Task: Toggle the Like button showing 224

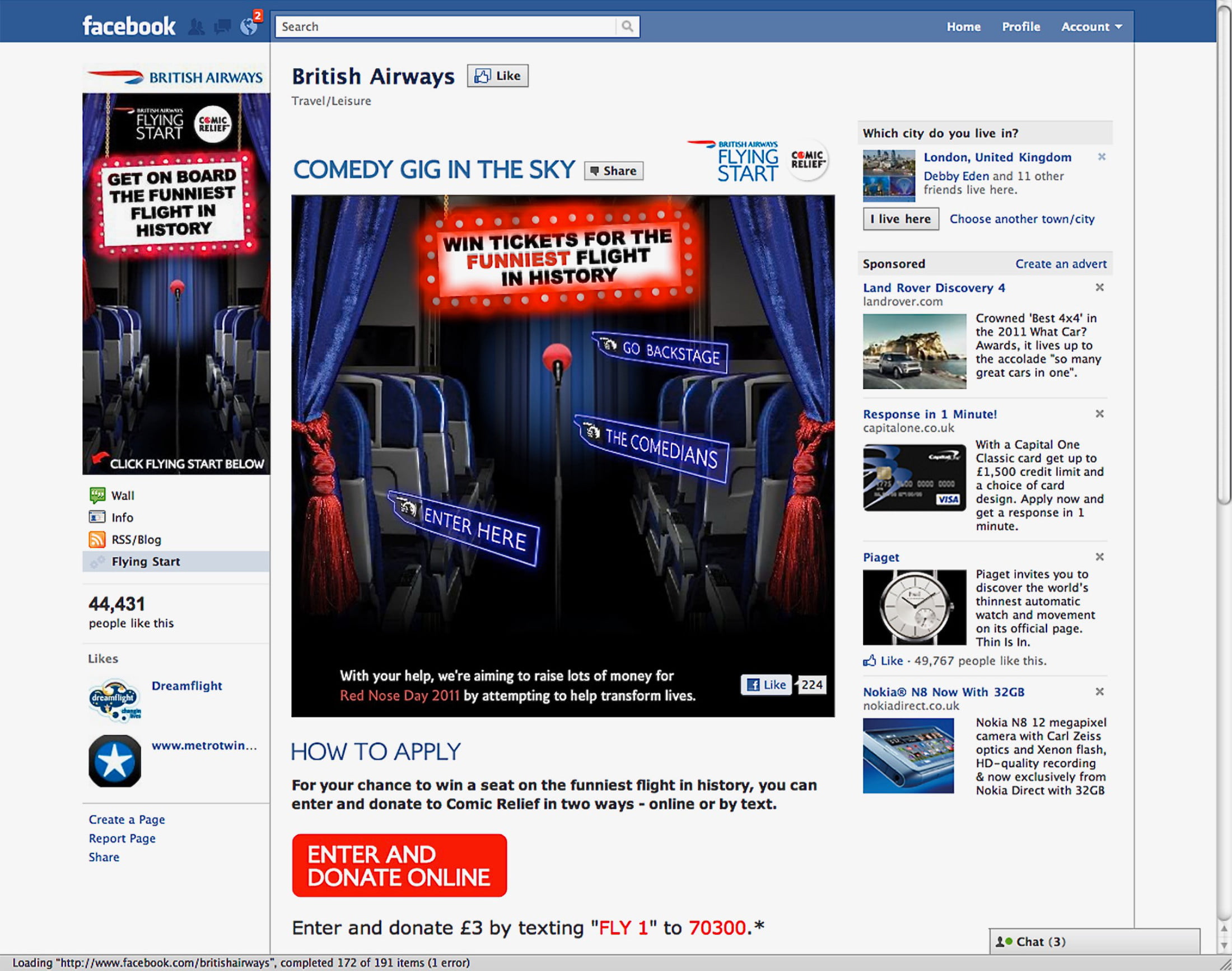Action: 767,685
